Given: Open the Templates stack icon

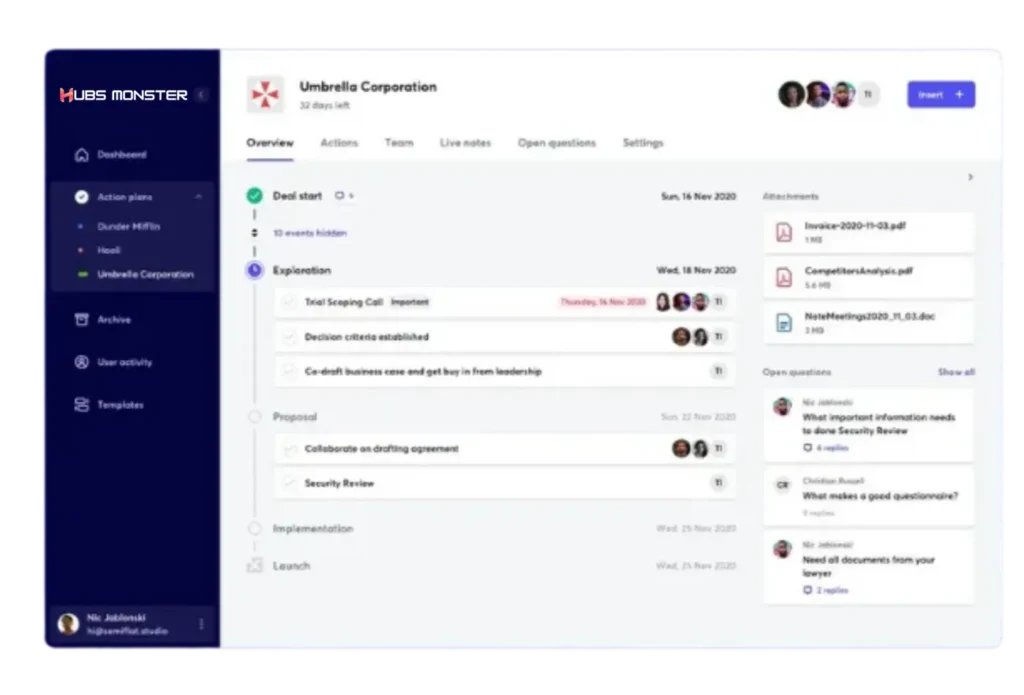Looking at the screenshot, I should click(x=82, y=405).
